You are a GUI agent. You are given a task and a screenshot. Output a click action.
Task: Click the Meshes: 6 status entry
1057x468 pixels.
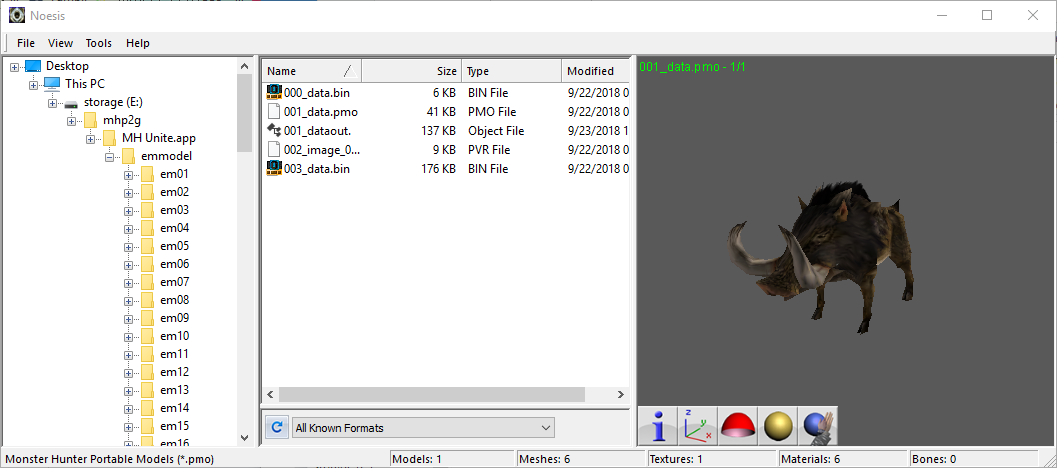pyautogui.click(x=545, y=459)
